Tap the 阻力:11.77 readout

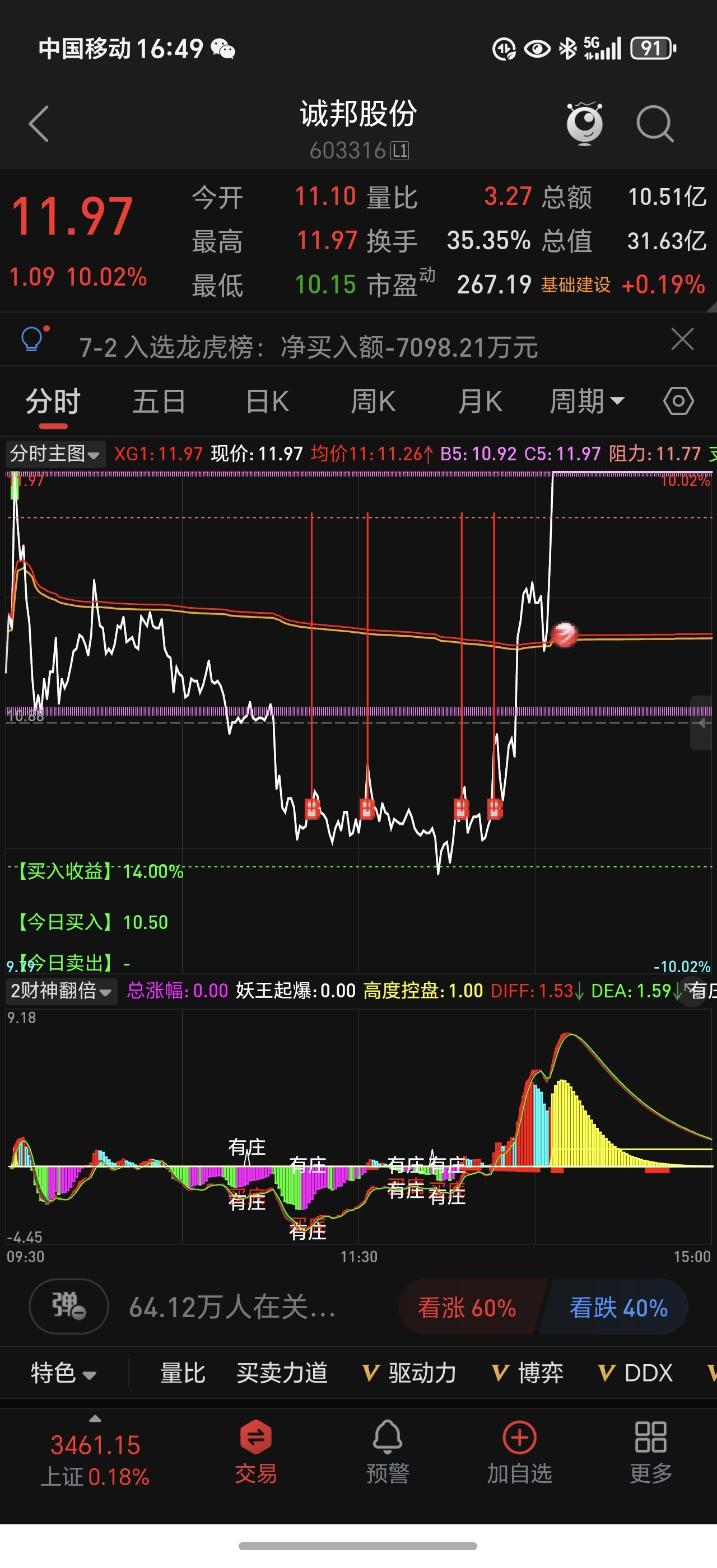655,454
